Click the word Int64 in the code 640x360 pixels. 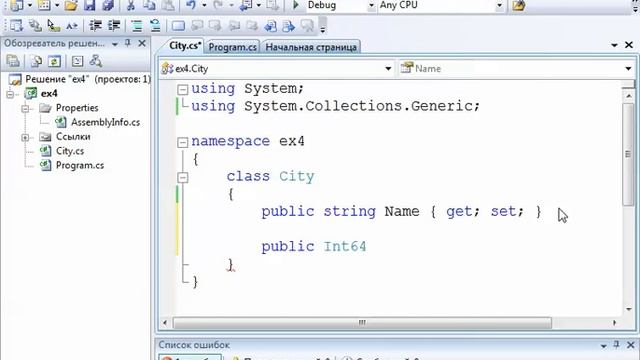[345, 247]
